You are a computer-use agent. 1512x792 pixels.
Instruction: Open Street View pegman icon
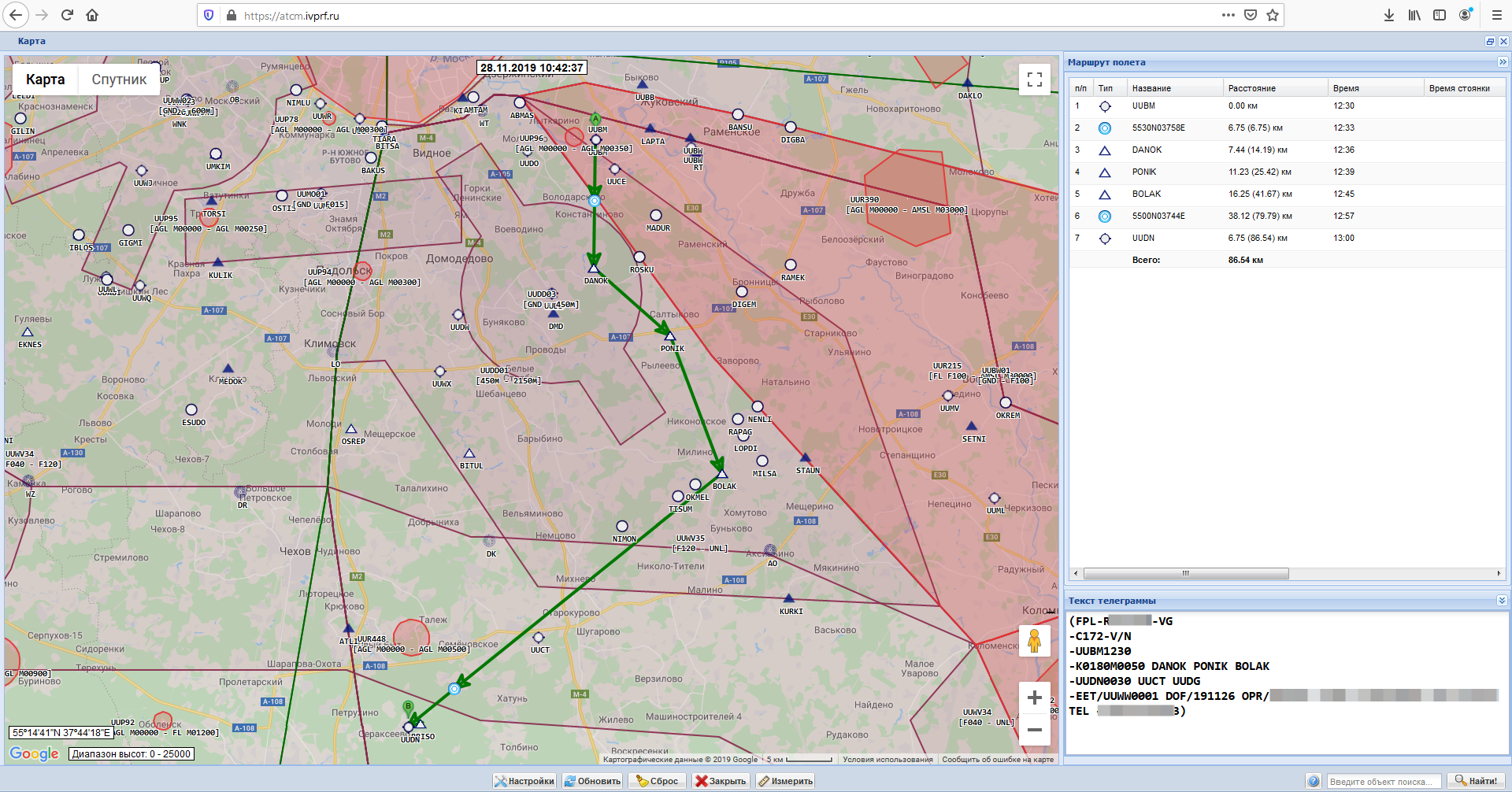tap(1034, 641)
